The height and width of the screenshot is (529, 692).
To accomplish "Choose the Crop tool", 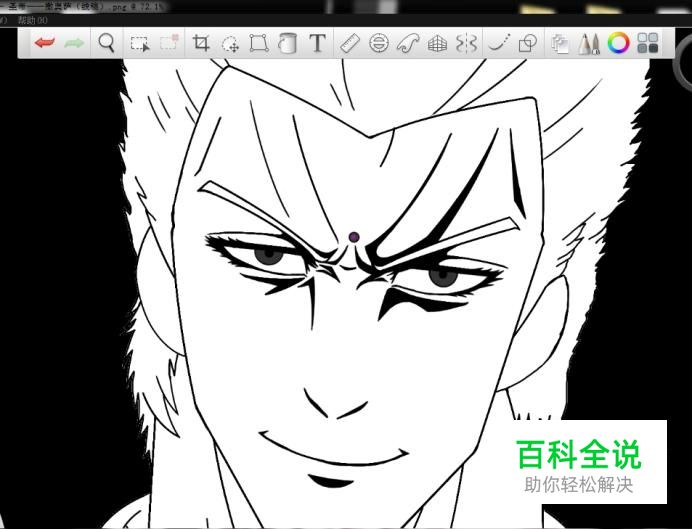I will (x=201, y=43).
